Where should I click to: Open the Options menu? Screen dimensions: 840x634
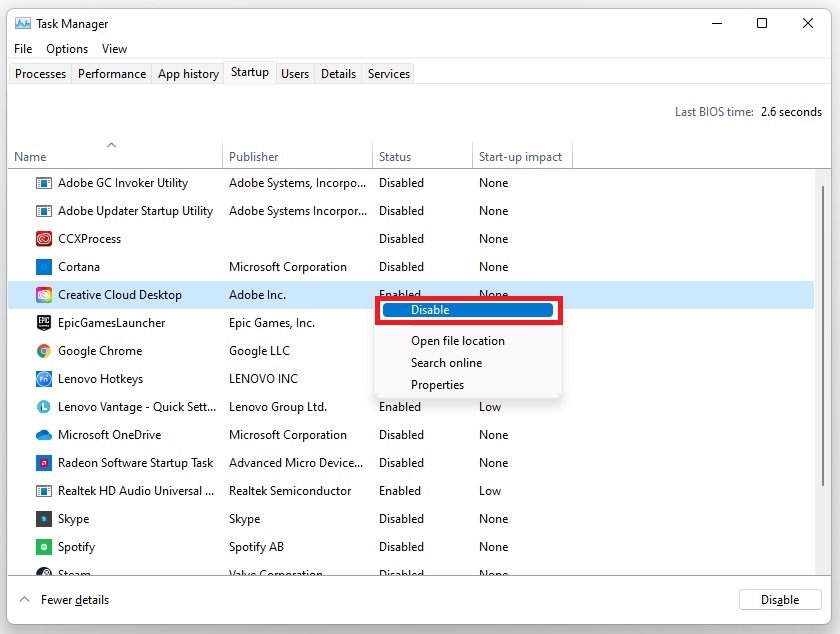(67, 49)
